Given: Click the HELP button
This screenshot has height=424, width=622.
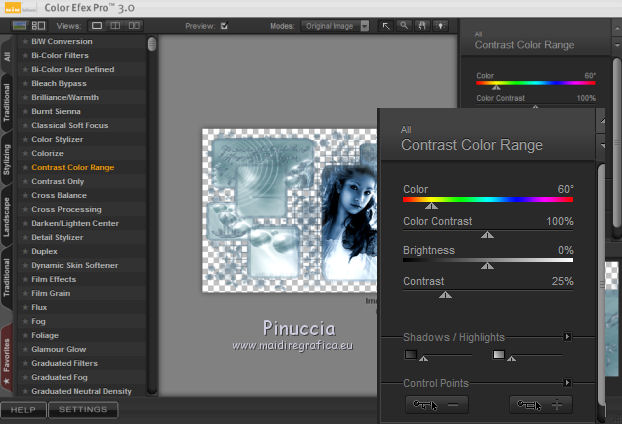Looking at the screenshot, I should click(23, 410).
